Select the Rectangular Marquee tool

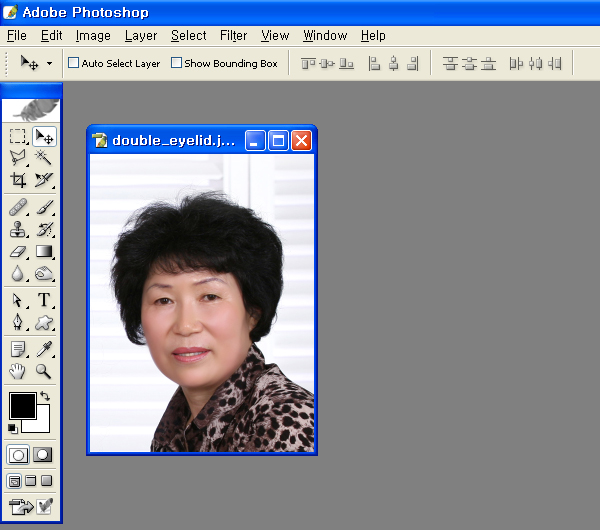[18, 136]
